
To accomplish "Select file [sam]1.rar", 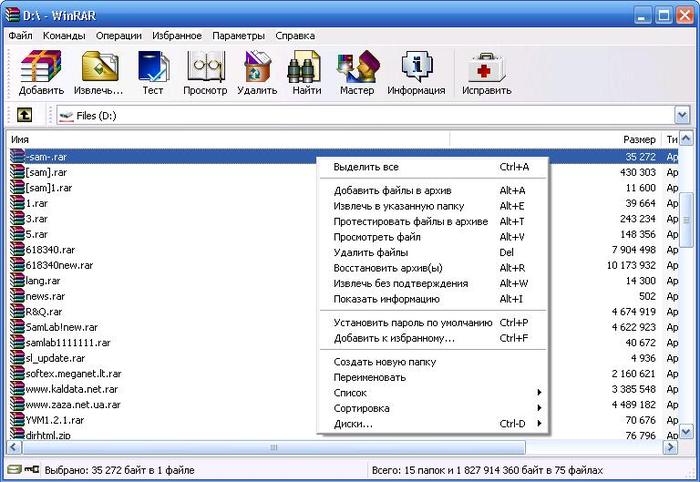I will pyautogui.click(x=49, y=188).
